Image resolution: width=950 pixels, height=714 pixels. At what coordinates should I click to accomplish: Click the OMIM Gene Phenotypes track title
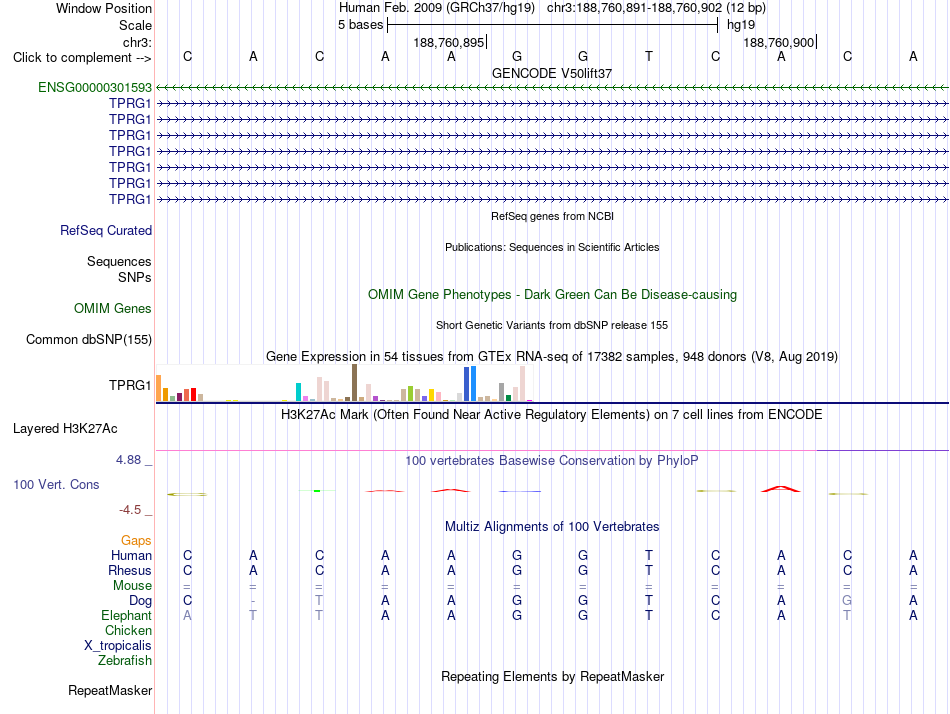pos(552,295)
